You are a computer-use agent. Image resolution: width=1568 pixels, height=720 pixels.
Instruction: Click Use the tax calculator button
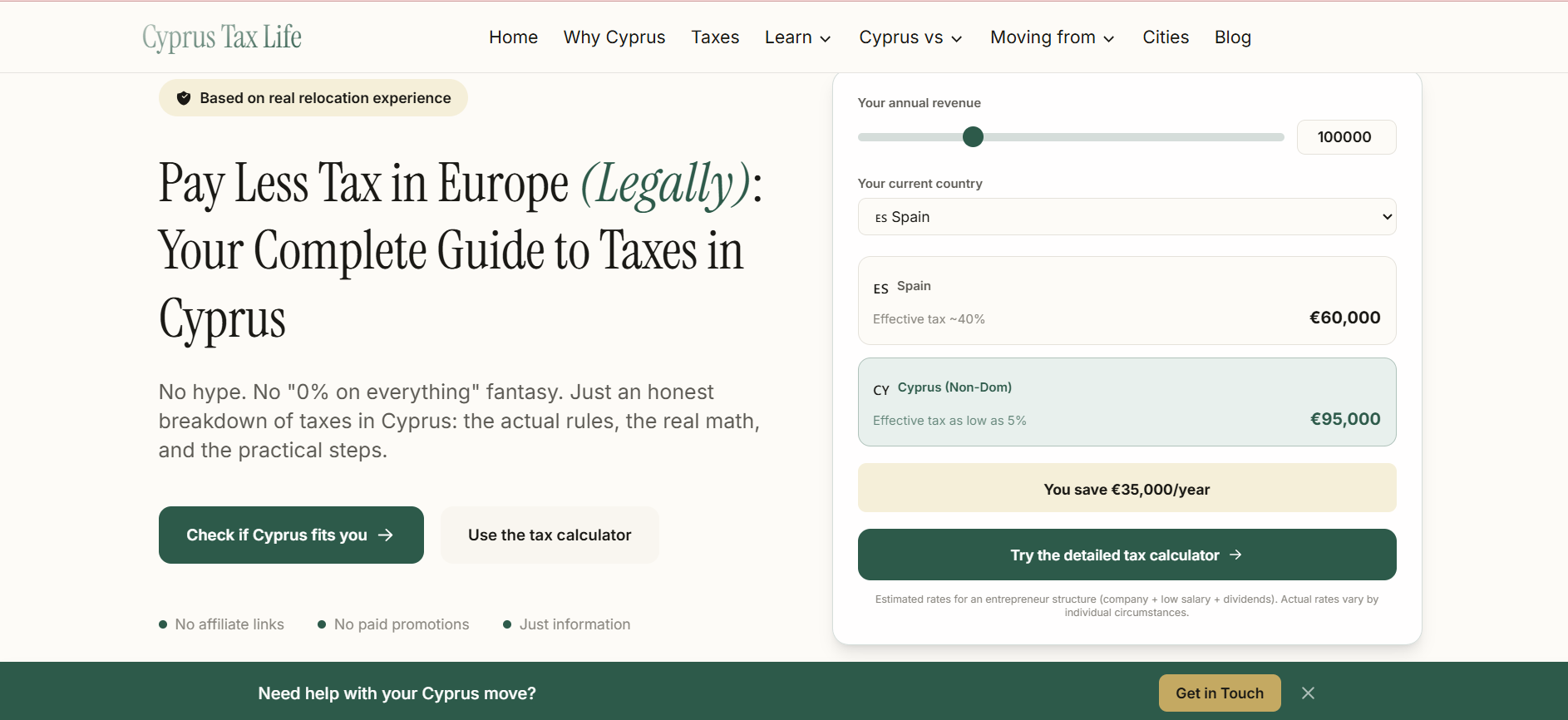[x=550, y=535]
